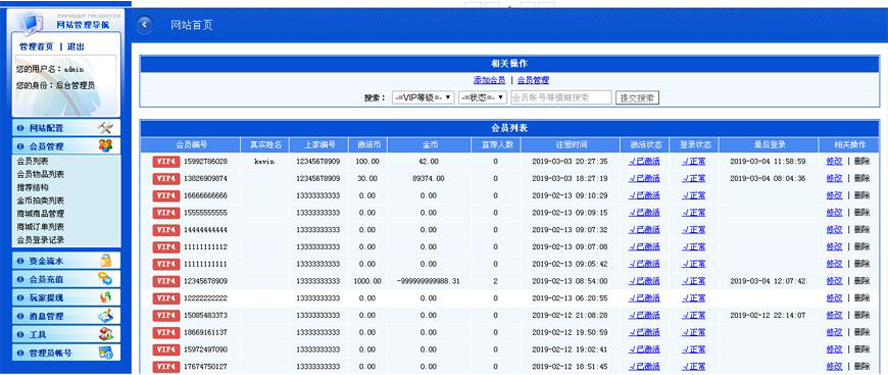Click 修改 for member 12345678909
The width and height of the screenshot is (888, 375).
point(834,281)
